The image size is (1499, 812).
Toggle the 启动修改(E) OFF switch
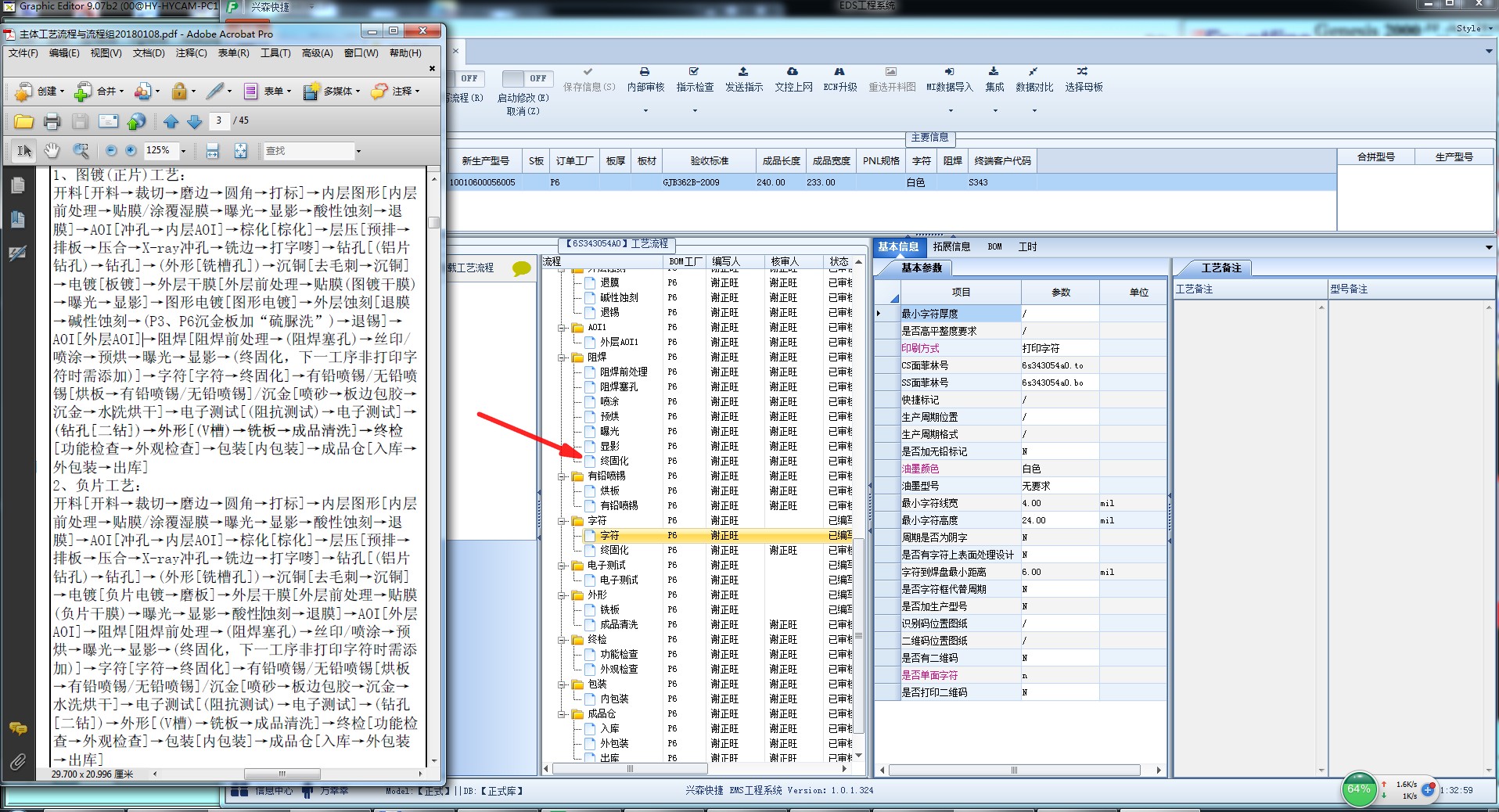pos(527,78)
